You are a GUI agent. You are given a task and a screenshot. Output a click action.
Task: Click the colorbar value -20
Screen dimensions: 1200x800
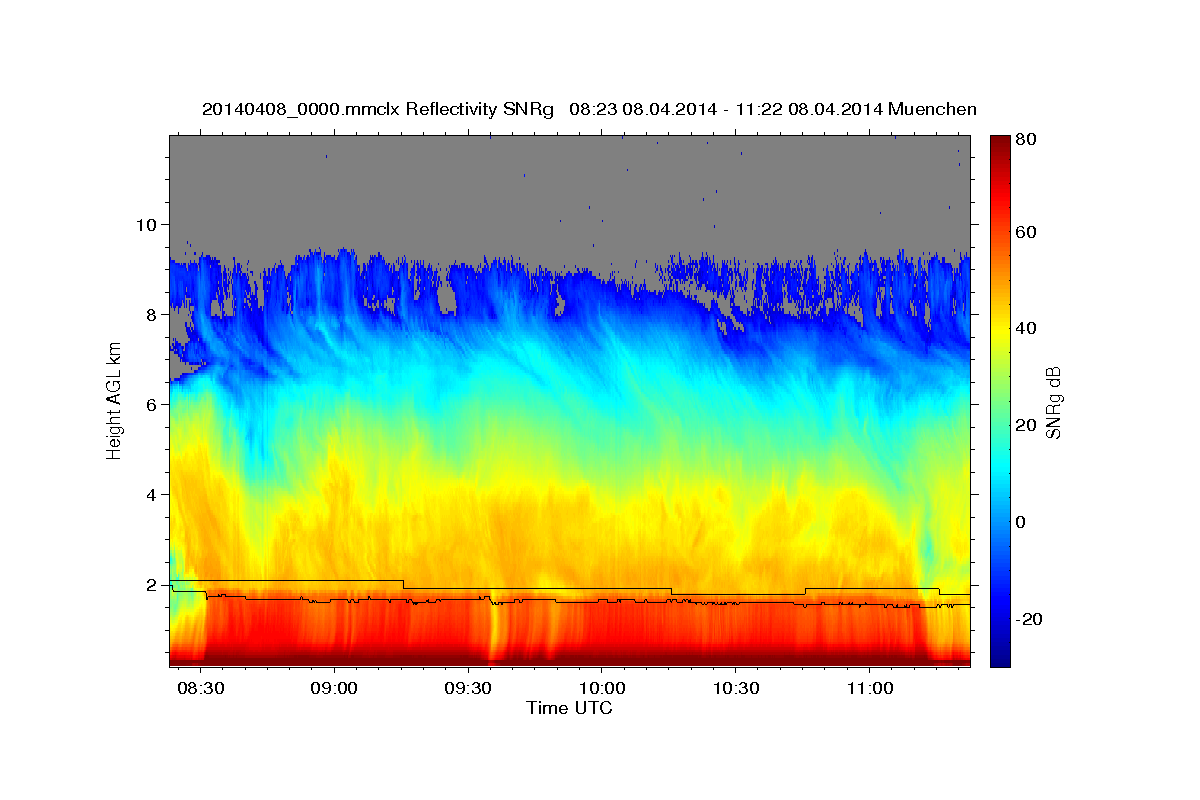tap(1030, 619)
